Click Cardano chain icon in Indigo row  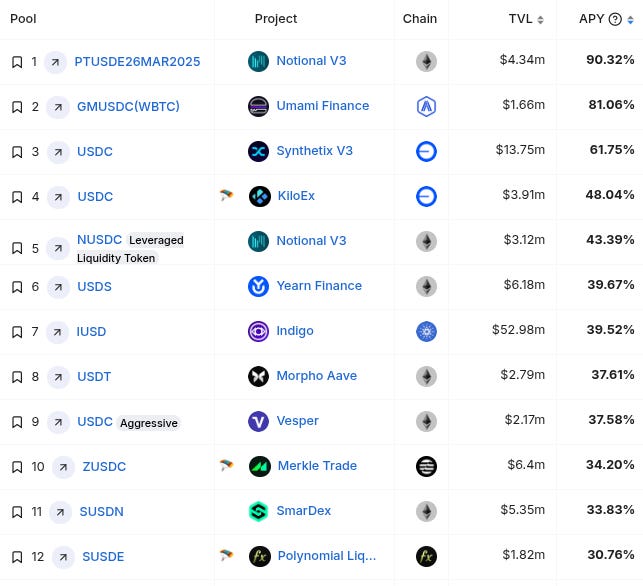pos(426,331)
